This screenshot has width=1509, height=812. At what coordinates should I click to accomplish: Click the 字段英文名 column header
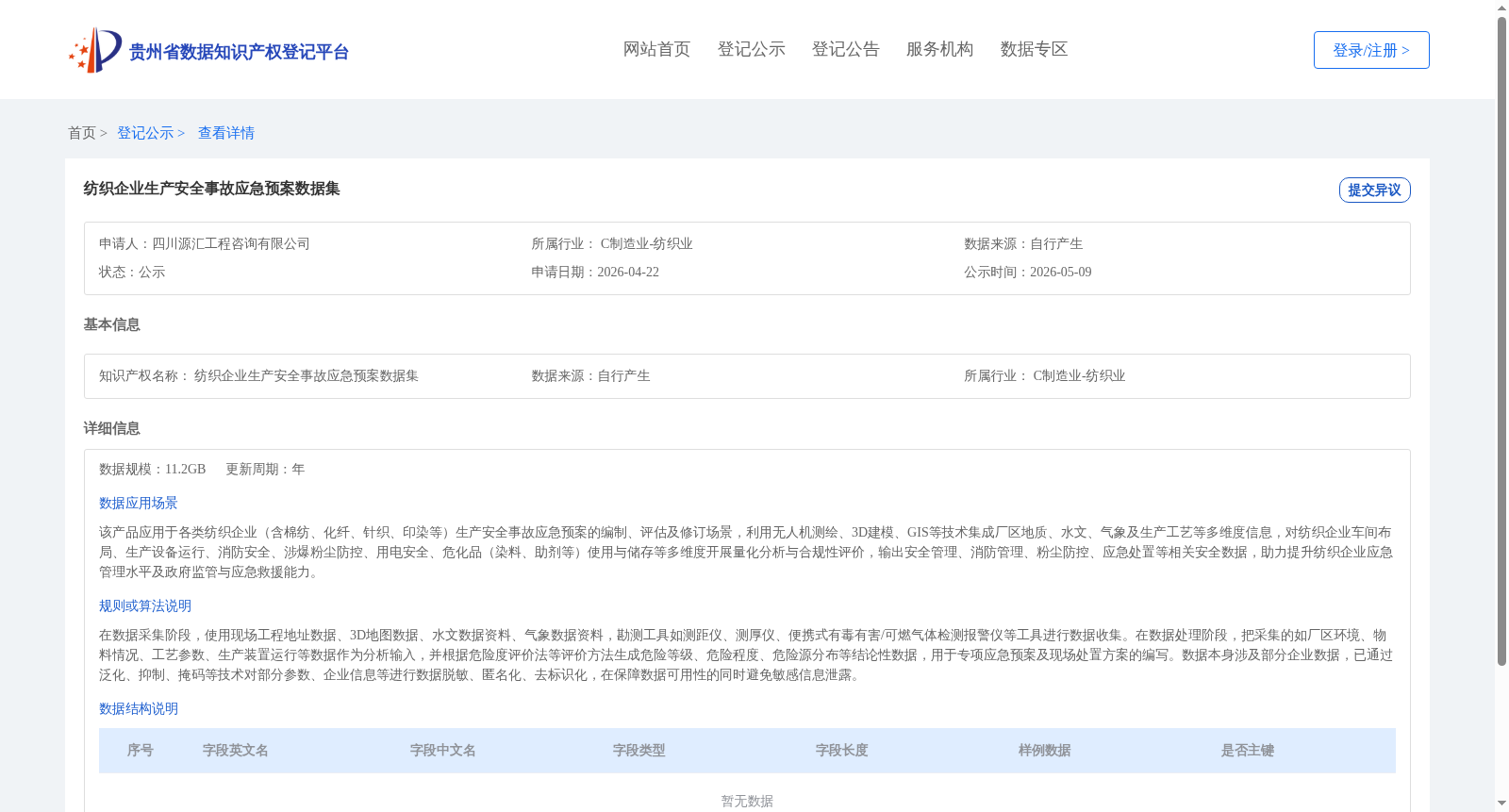pos(236,751)
